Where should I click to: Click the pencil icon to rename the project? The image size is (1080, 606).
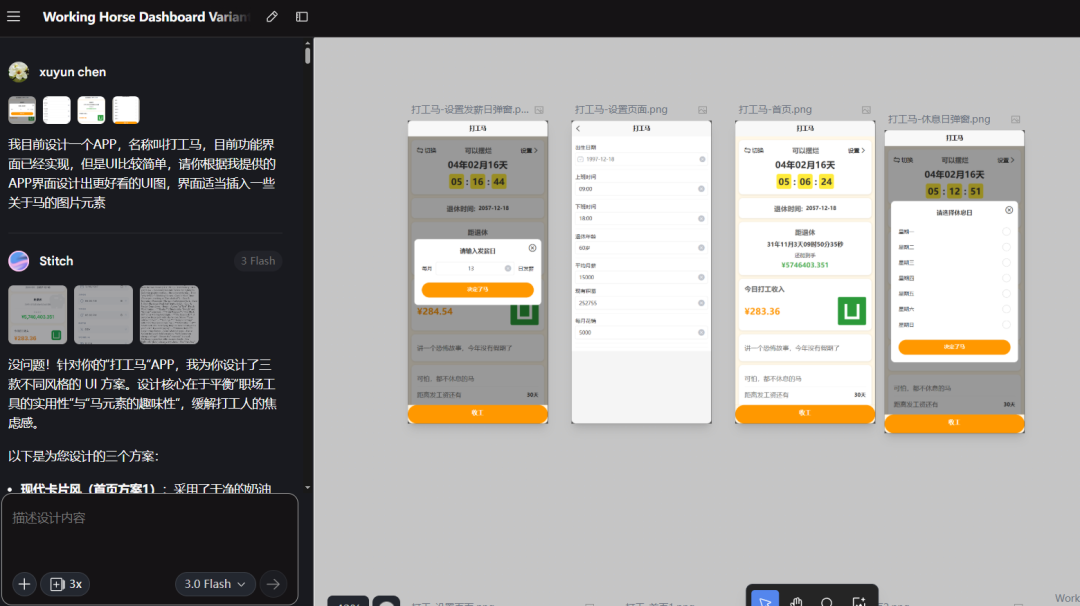pyautogui.click(x=271, y=17)
